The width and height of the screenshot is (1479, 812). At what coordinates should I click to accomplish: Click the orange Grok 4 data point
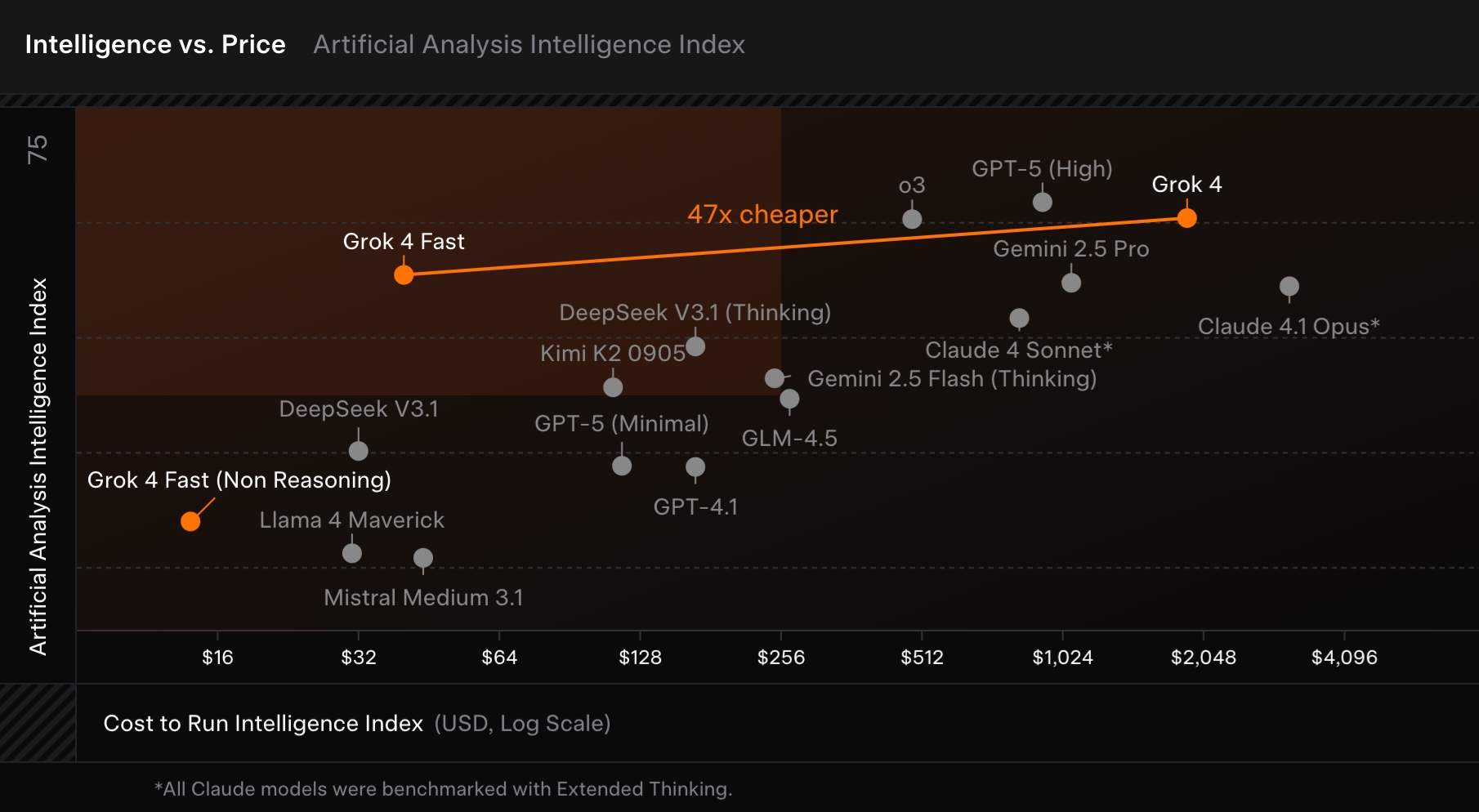pos(1186,218)
